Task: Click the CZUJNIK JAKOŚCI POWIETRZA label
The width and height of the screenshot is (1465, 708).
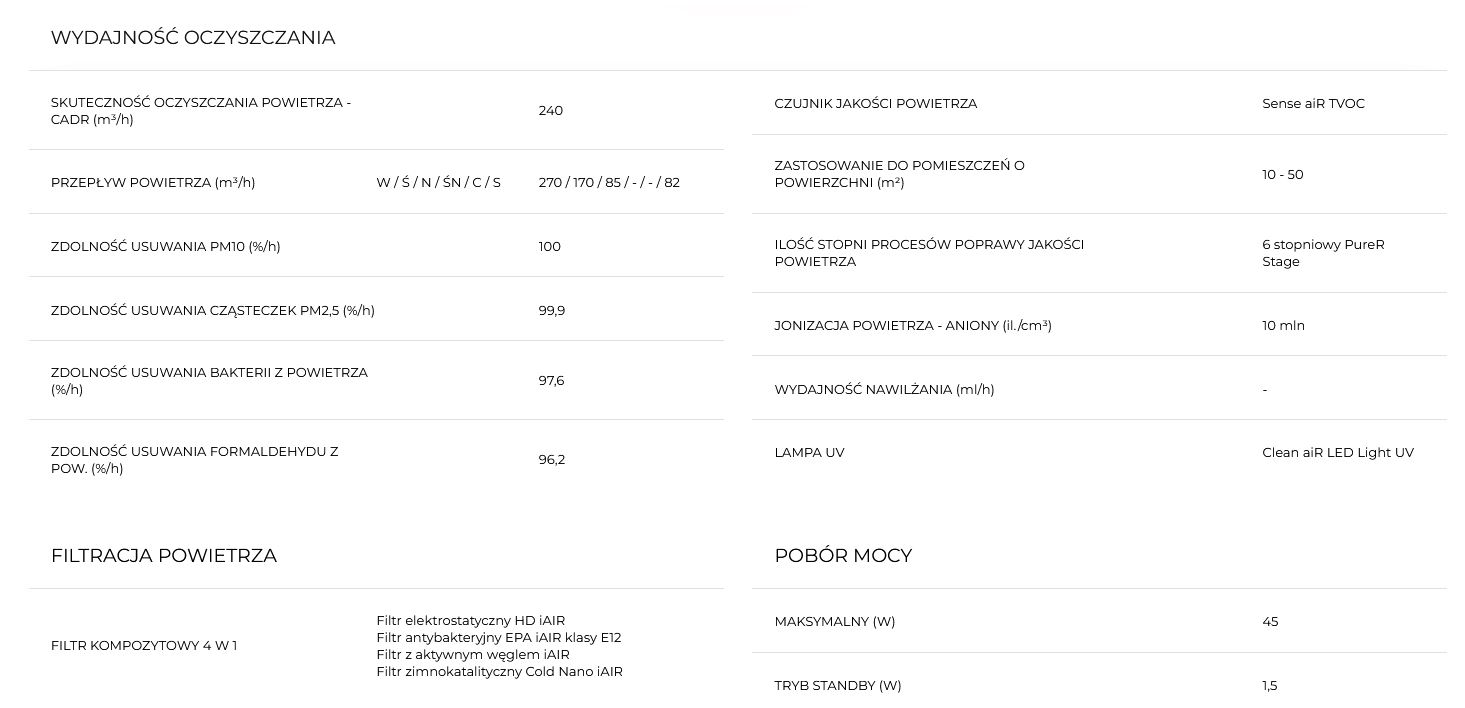Action: pyautogui.click(x=875, y=104)
